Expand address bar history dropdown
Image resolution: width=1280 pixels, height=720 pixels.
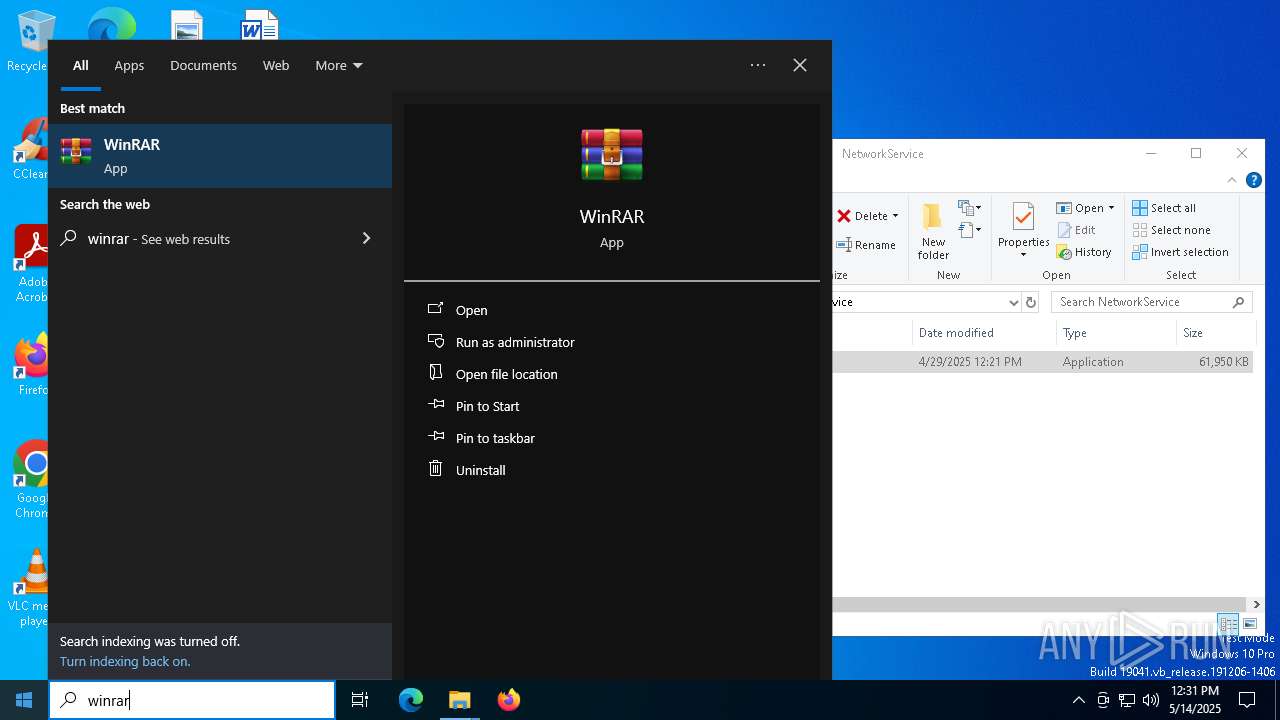(1013, 302)
